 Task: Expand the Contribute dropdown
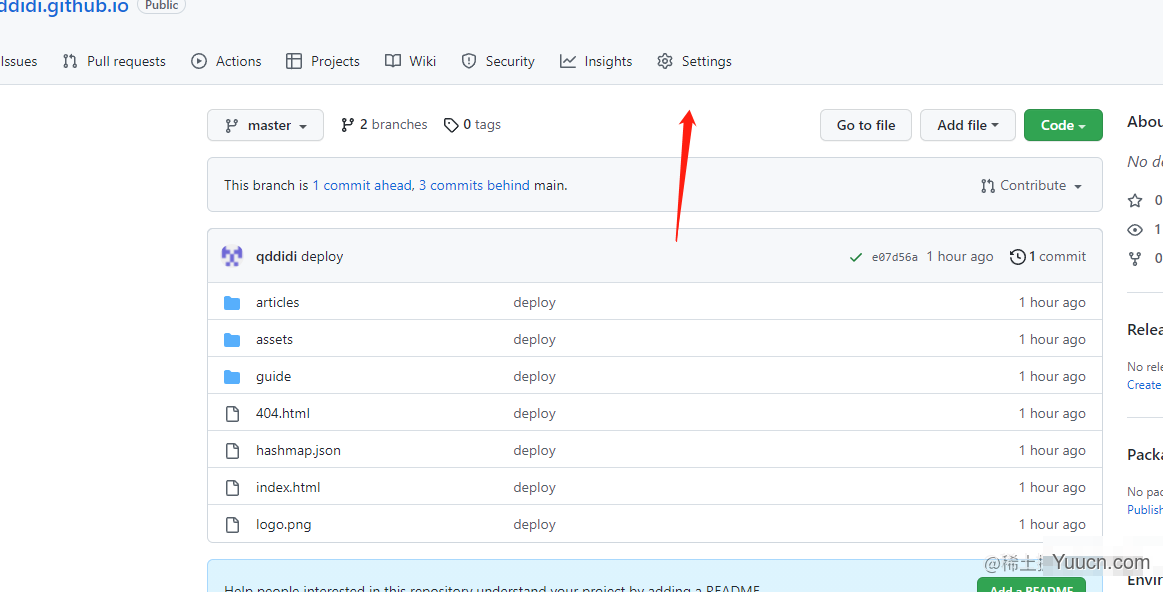pyautogui.click(x=1031, y=185)
